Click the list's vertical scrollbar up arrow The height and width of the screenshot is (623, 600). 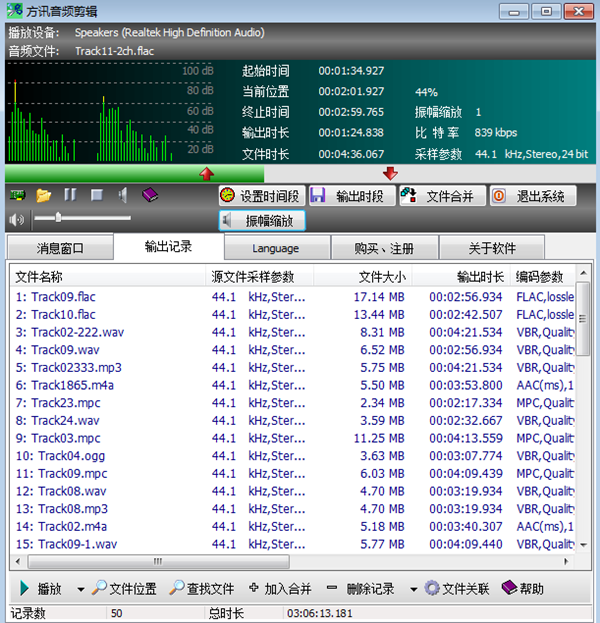(x=583, y=273)
